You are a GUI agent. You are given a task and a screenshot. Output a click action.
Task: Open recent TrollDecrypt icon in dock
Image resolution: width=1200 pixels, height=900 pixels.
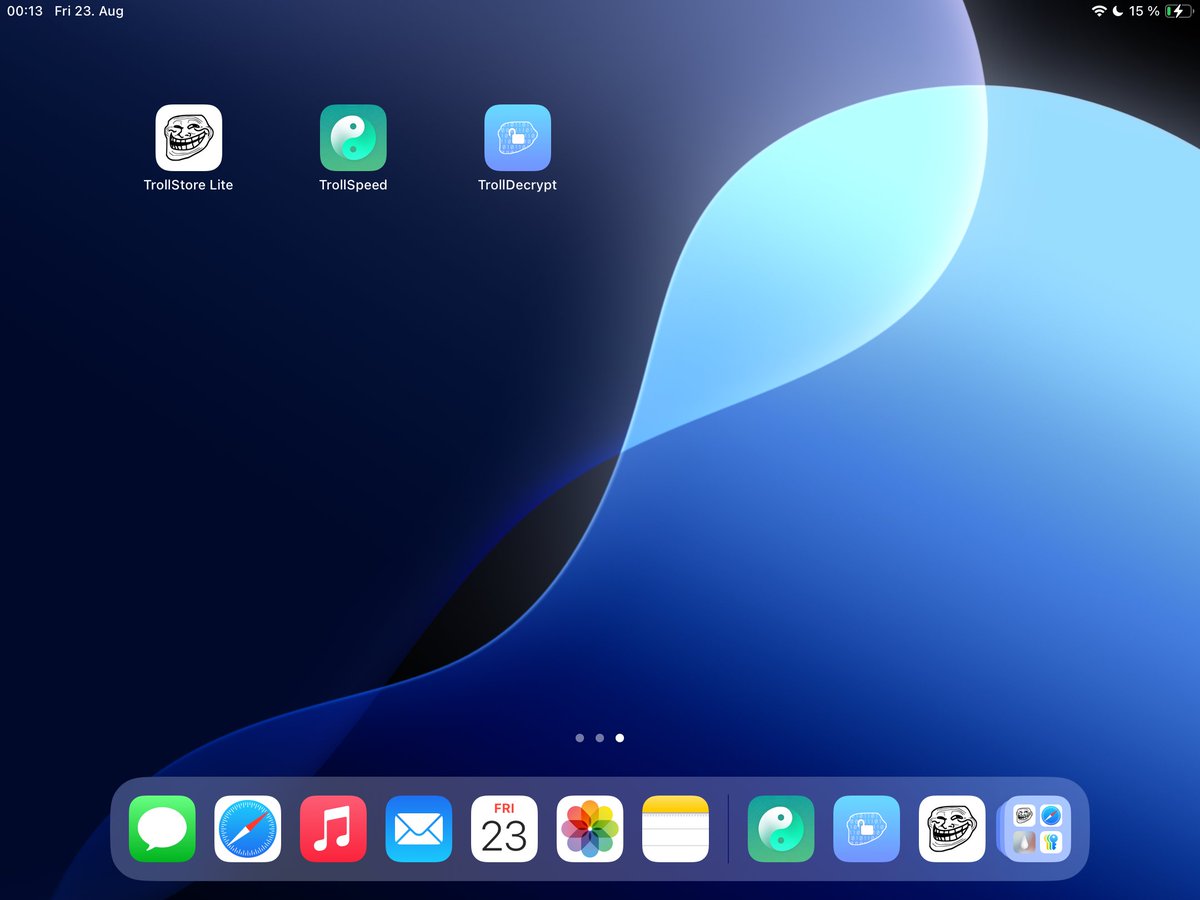[x=867, y=829]
